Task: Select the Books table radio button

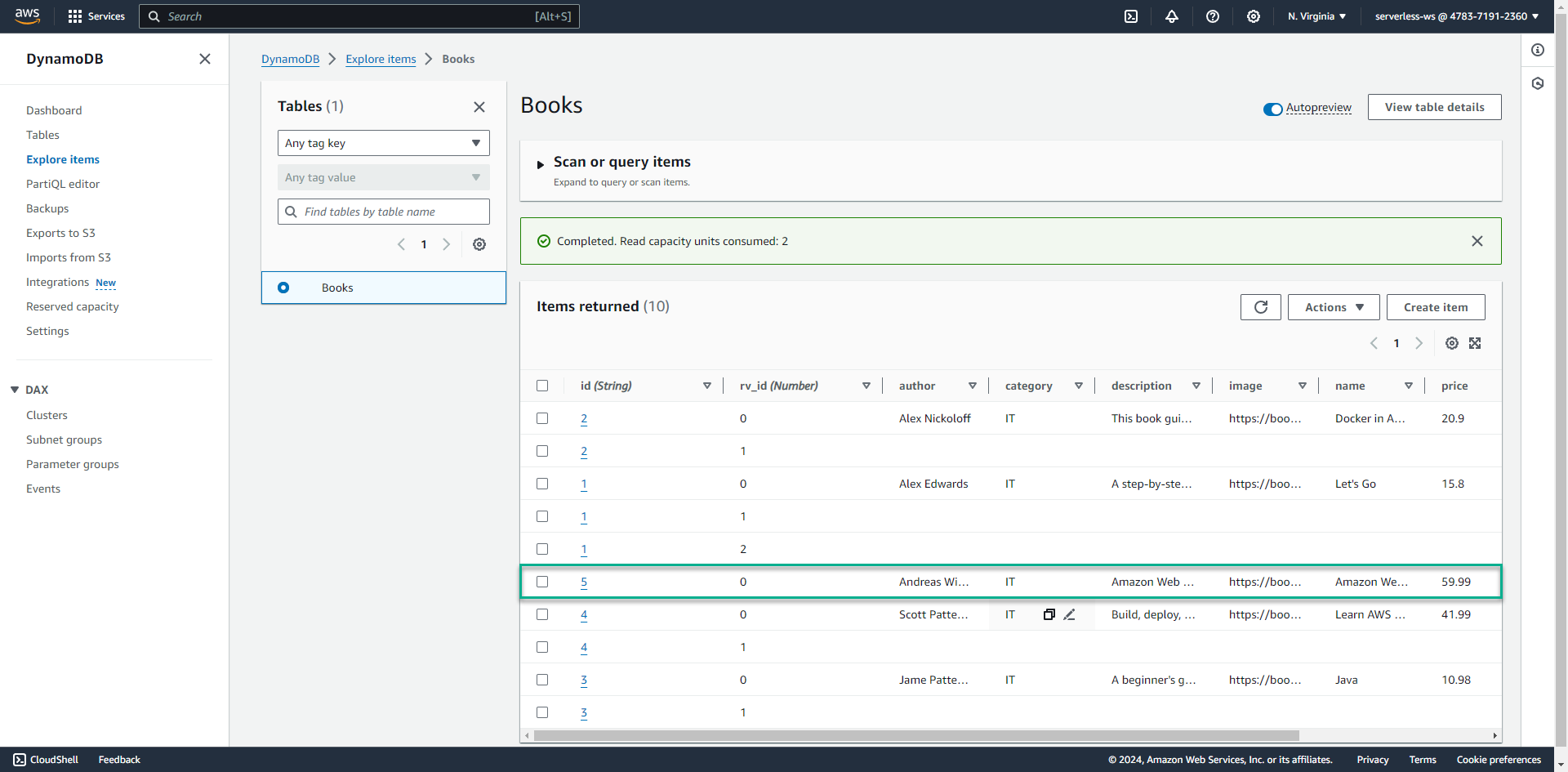Action: (x=283, y=288)
